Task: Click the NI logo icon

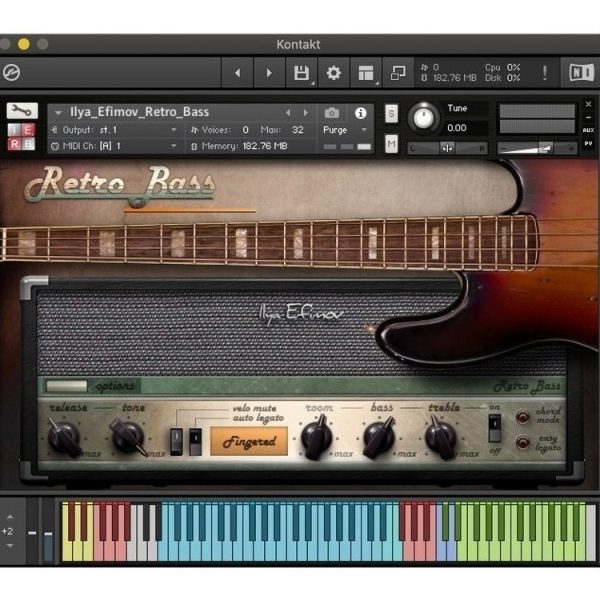Action: click(x=581, y=72)
